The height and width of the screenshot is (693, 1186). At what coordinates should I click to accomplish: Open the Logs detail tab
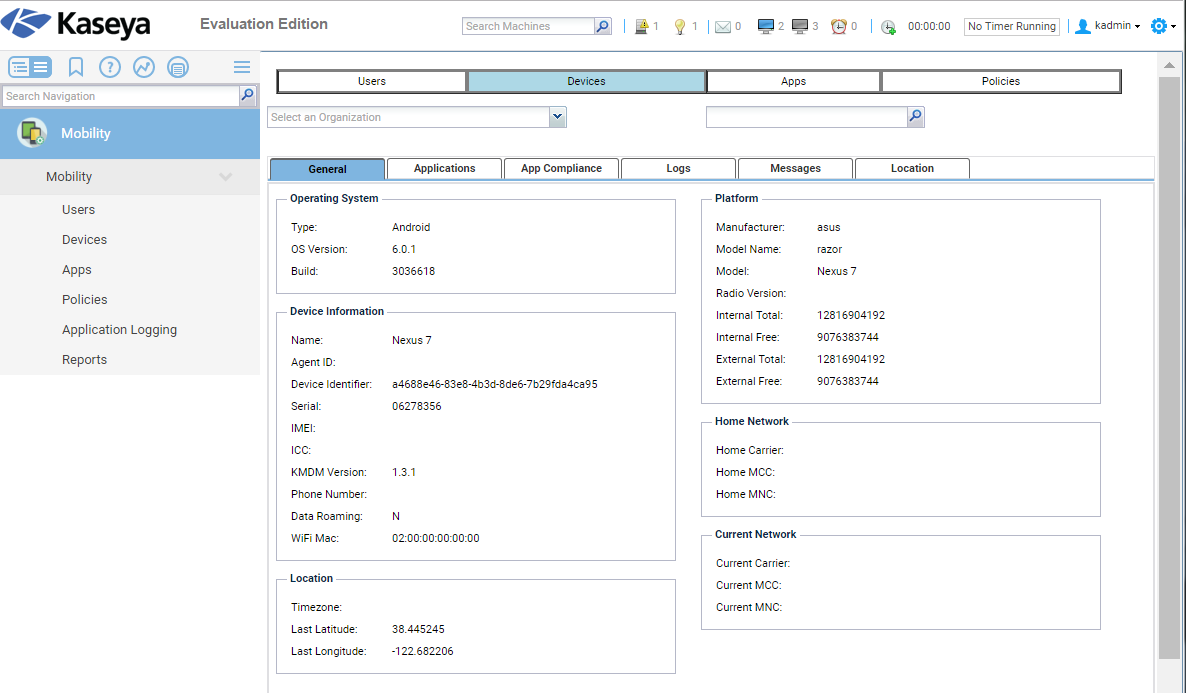[678, 168]
